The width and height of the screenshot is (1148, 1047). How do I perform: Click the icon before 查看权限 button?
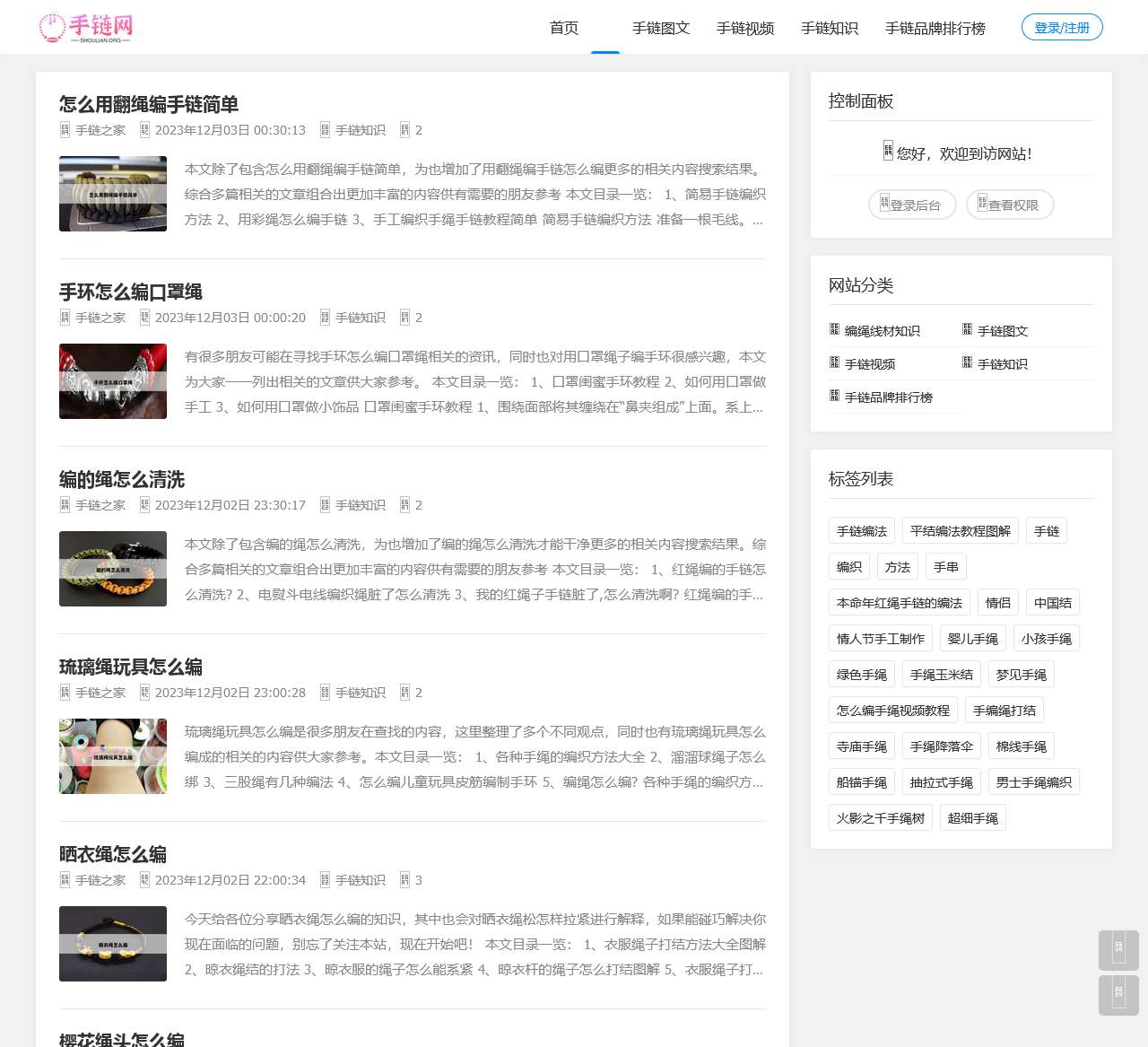coord(982,203)
